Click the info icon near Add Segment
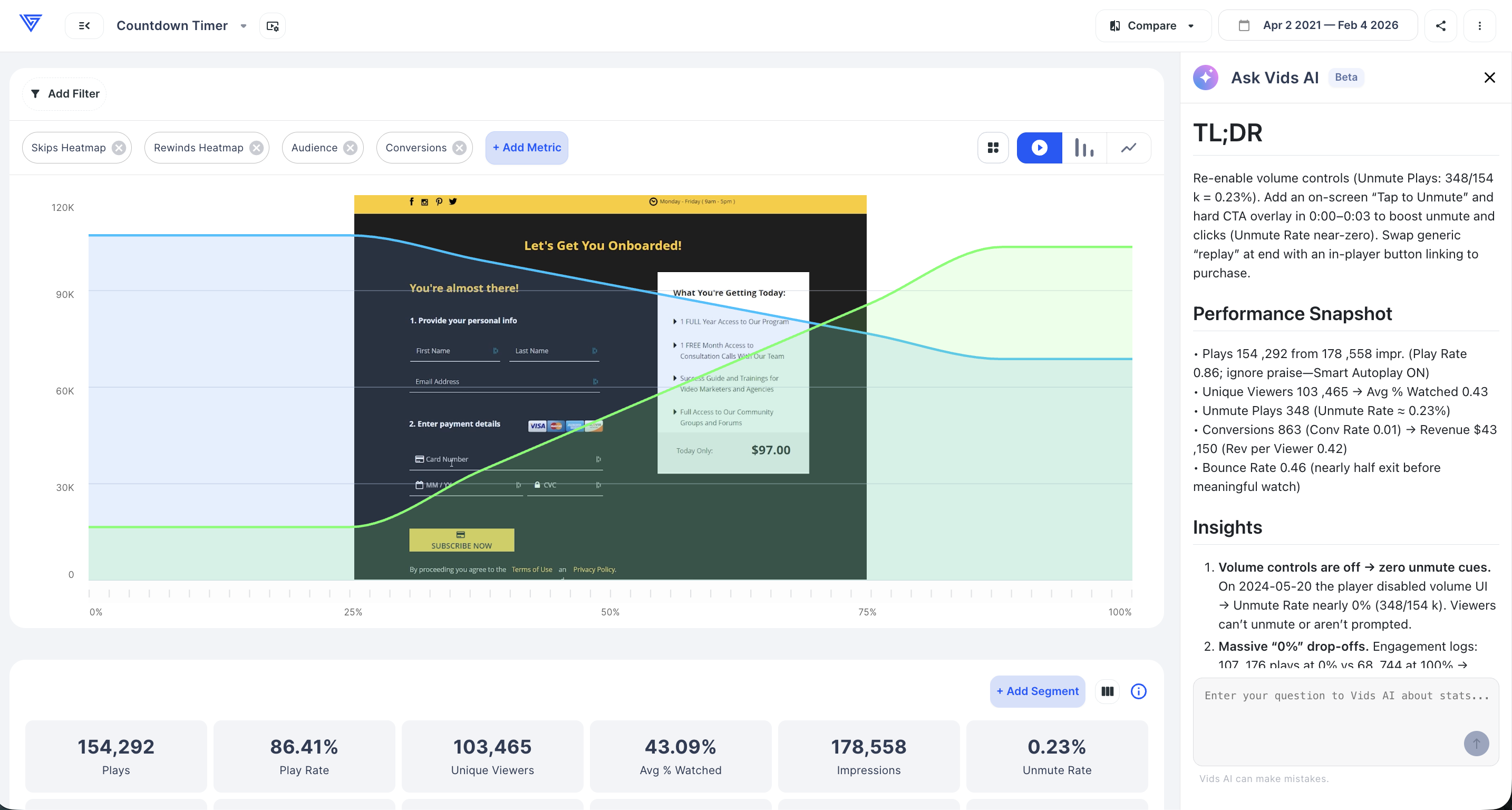Image resolution: width=1512 pixels, height=810 pixels. pos(1139,691)
